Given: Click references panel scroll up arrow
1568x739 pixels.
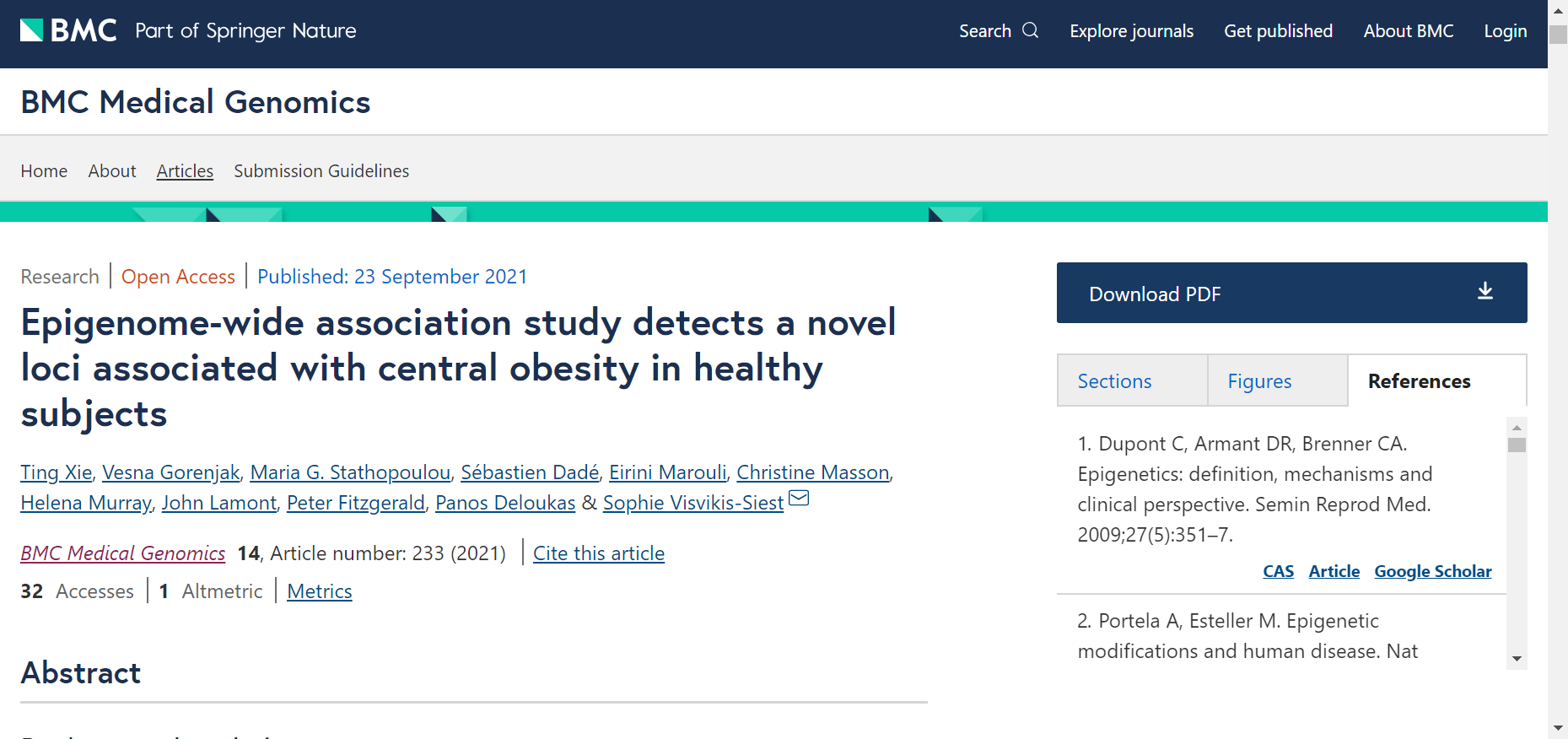Looking at the screenshot, I should point(1517,427).
